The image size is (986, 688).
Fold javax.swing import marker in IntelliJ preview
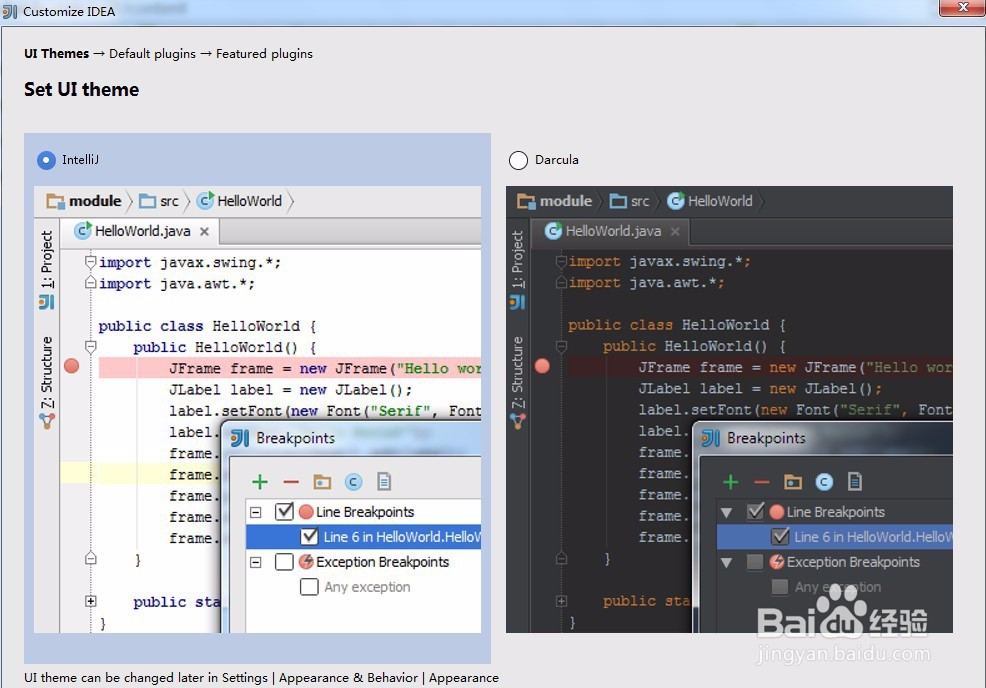tap(91, 262)
